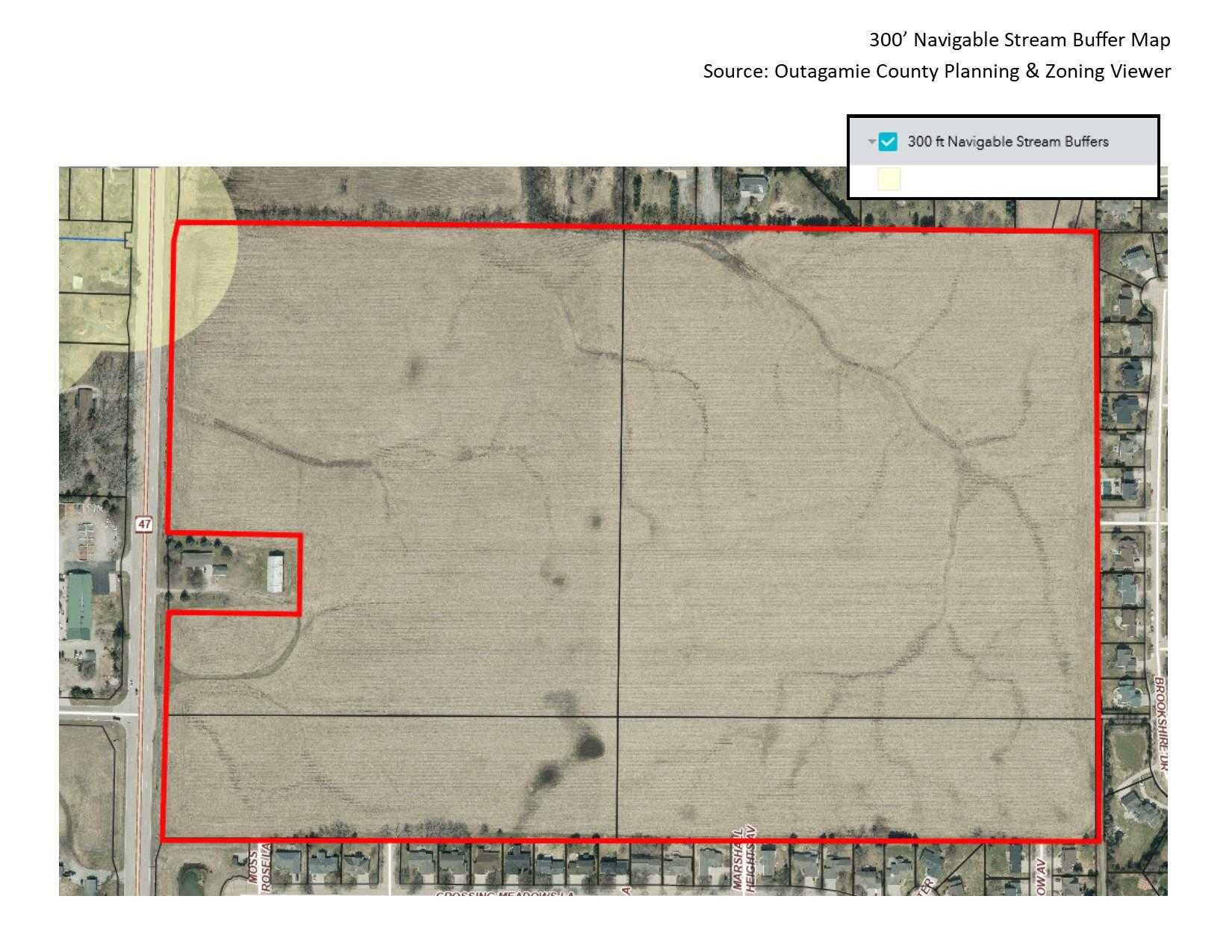Click the house north of the red boundary
Viewport: 1232px width, 952px height.
click(753, 187)
